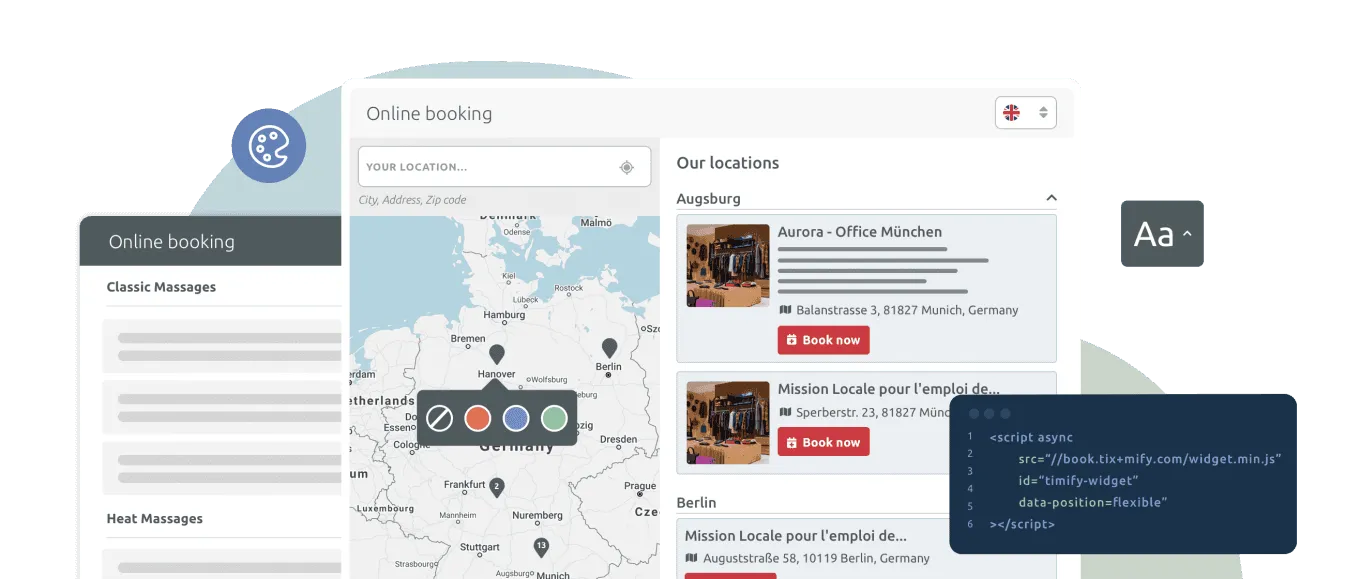The height and width of the screenshot is (579, 1360).
Task: Click the Stuttgart label on the map
Action: coord(480,548)
